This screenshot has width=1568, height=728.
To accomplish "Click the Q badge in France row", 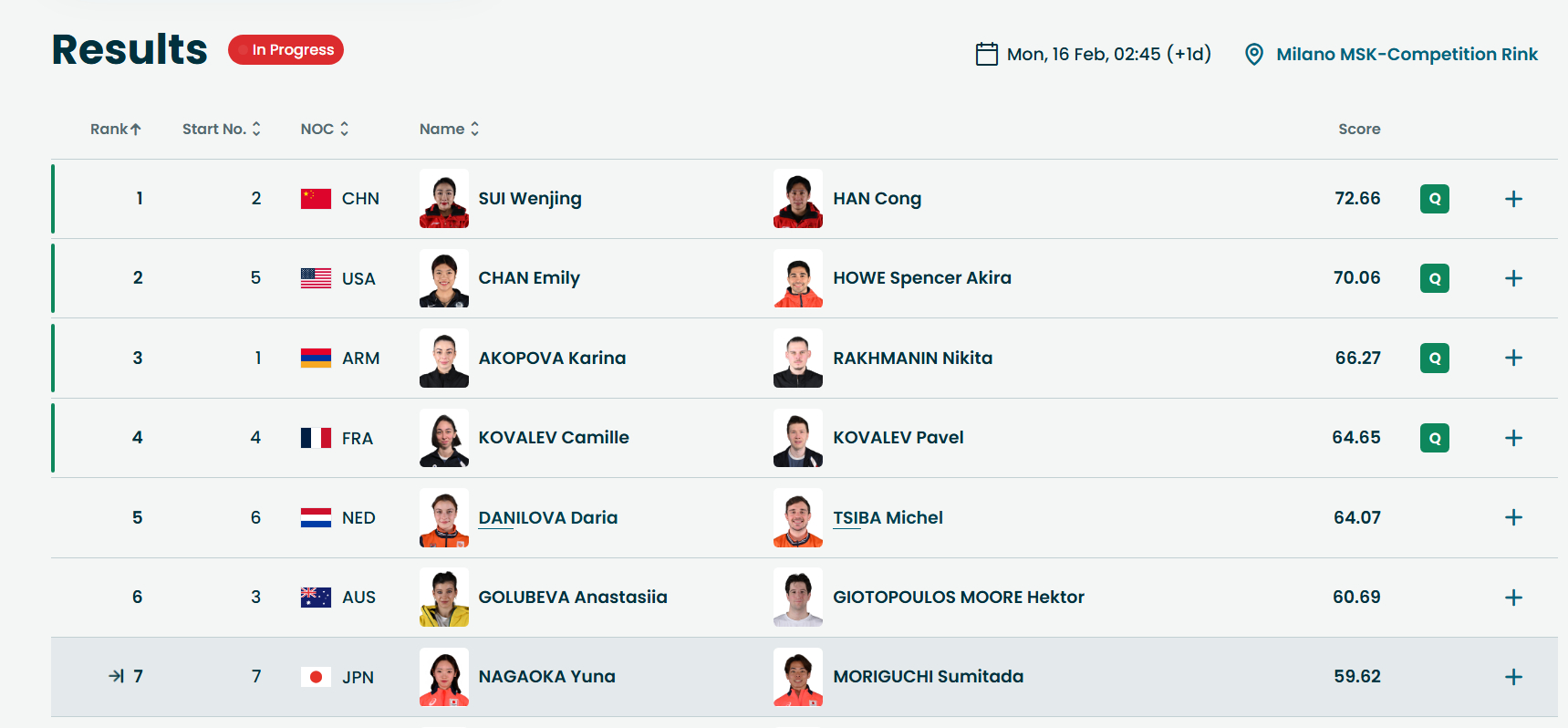I will pyautogui.click(x=1435, y=438).
